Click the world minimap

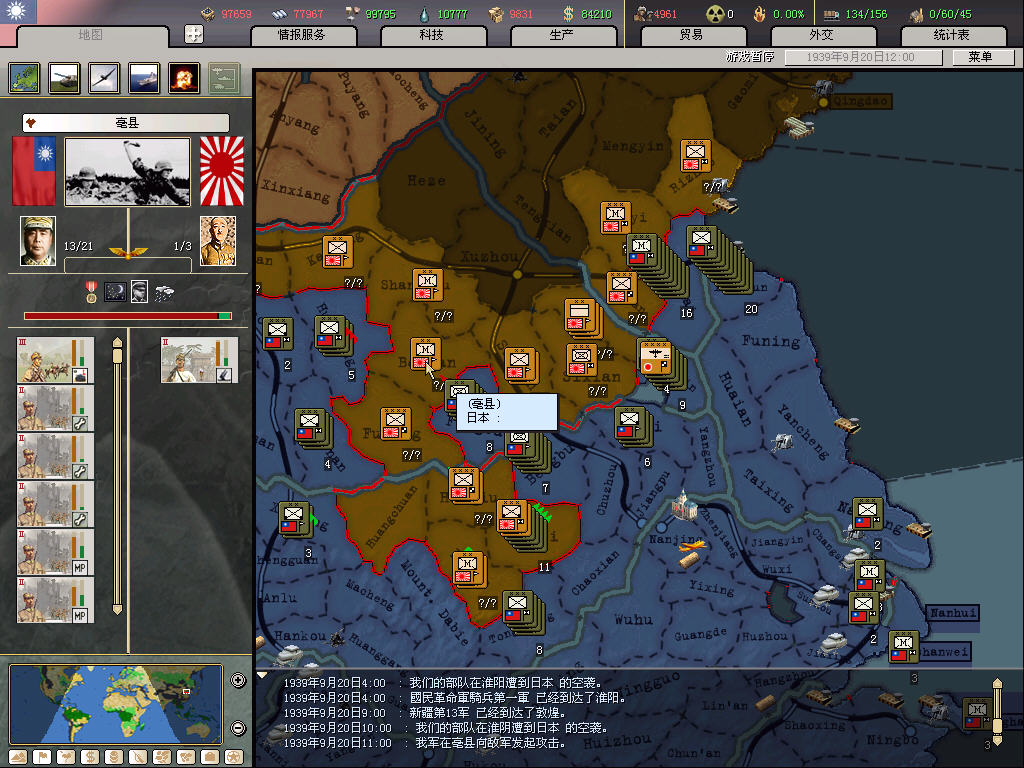pyautogui.click(x=115, y=704)
